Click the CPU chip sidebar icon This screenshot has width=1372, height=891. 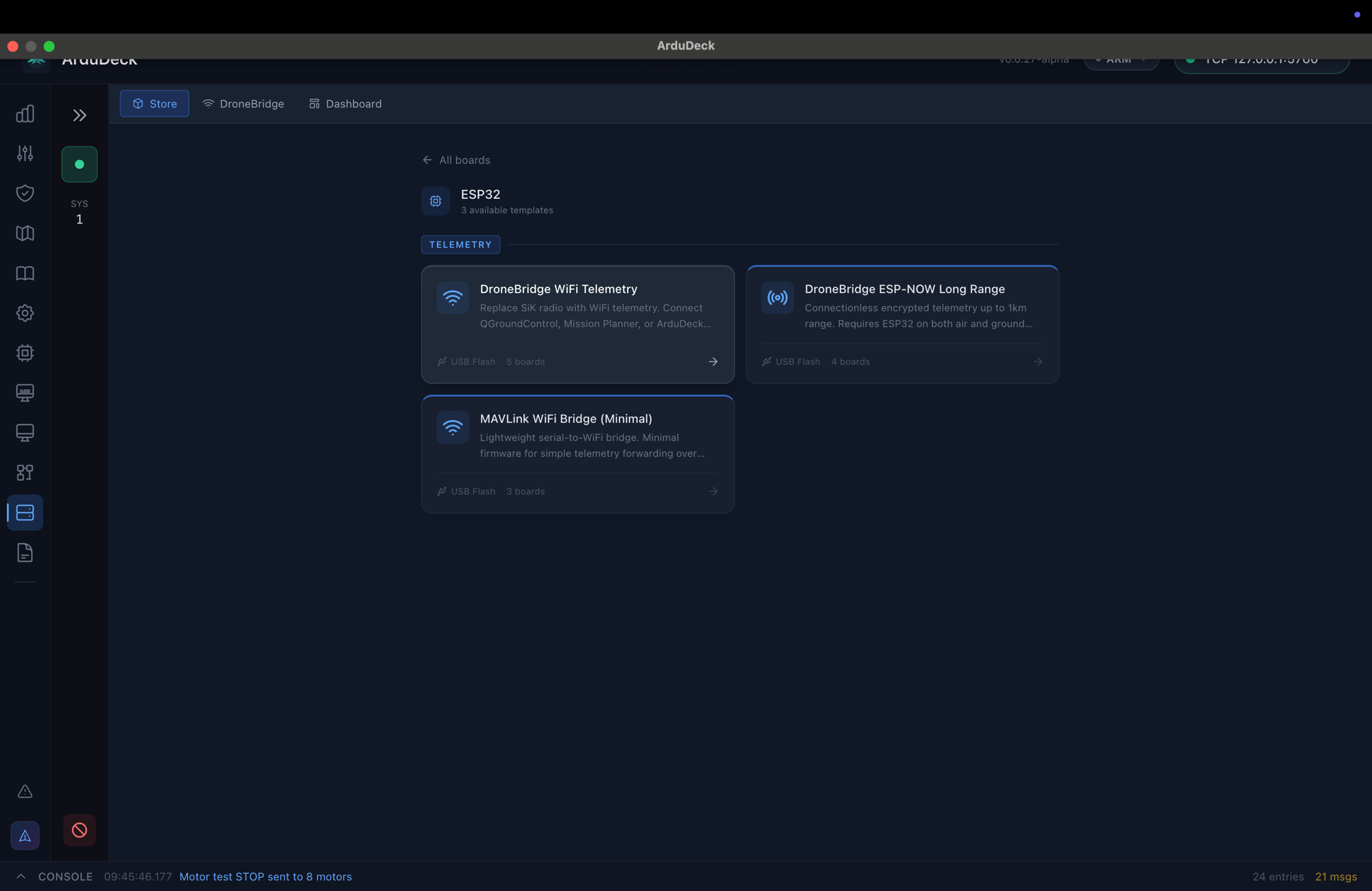25,353
